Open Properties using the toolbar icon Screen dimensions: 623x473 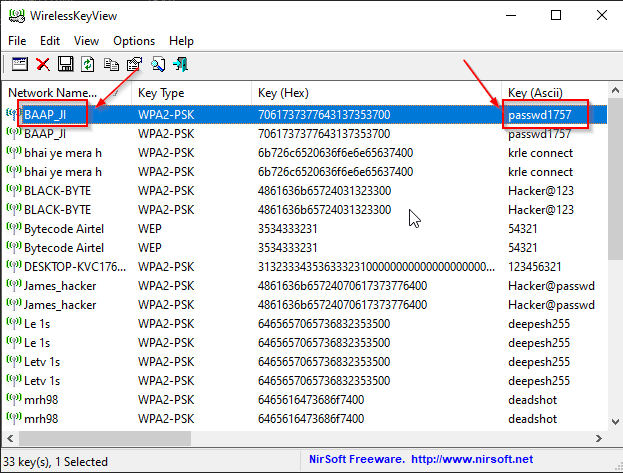[x=134, y=64]
